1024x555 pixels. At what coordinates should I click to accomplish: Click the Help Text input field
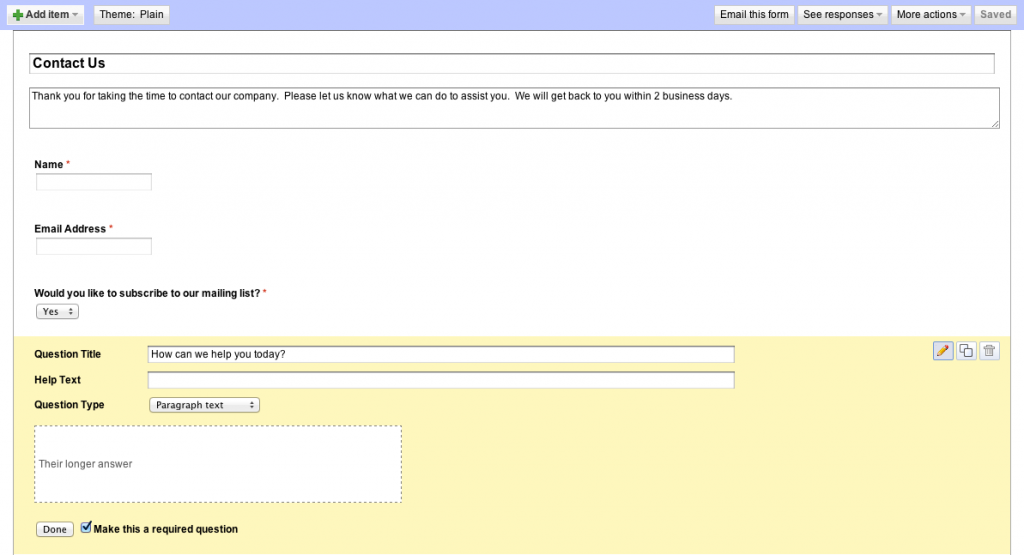click(441, 380)
